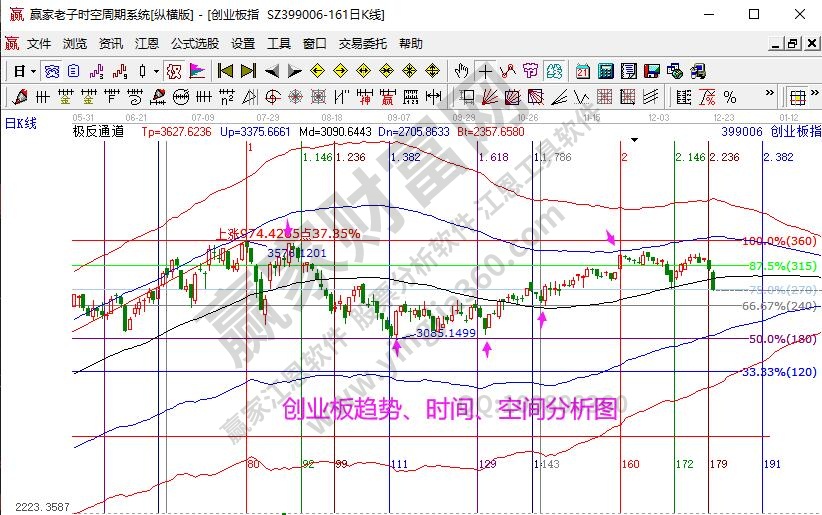822x515 pixels.
Task: Step chart forward with right triangle arrow
Action: [294, 71]
